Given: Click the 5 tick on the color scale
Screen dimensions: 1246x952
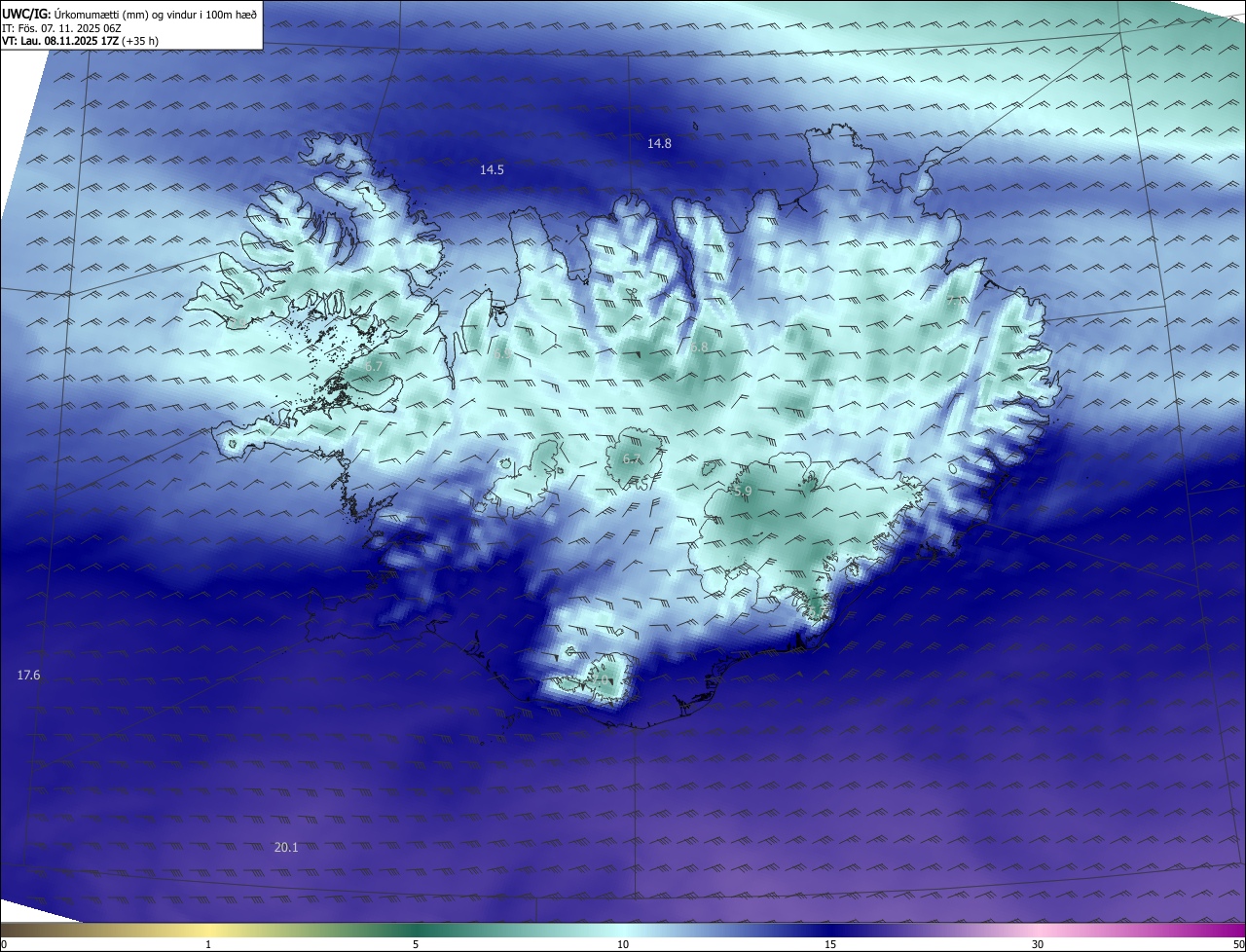Looking at the screenshot, I should [416, 944].
